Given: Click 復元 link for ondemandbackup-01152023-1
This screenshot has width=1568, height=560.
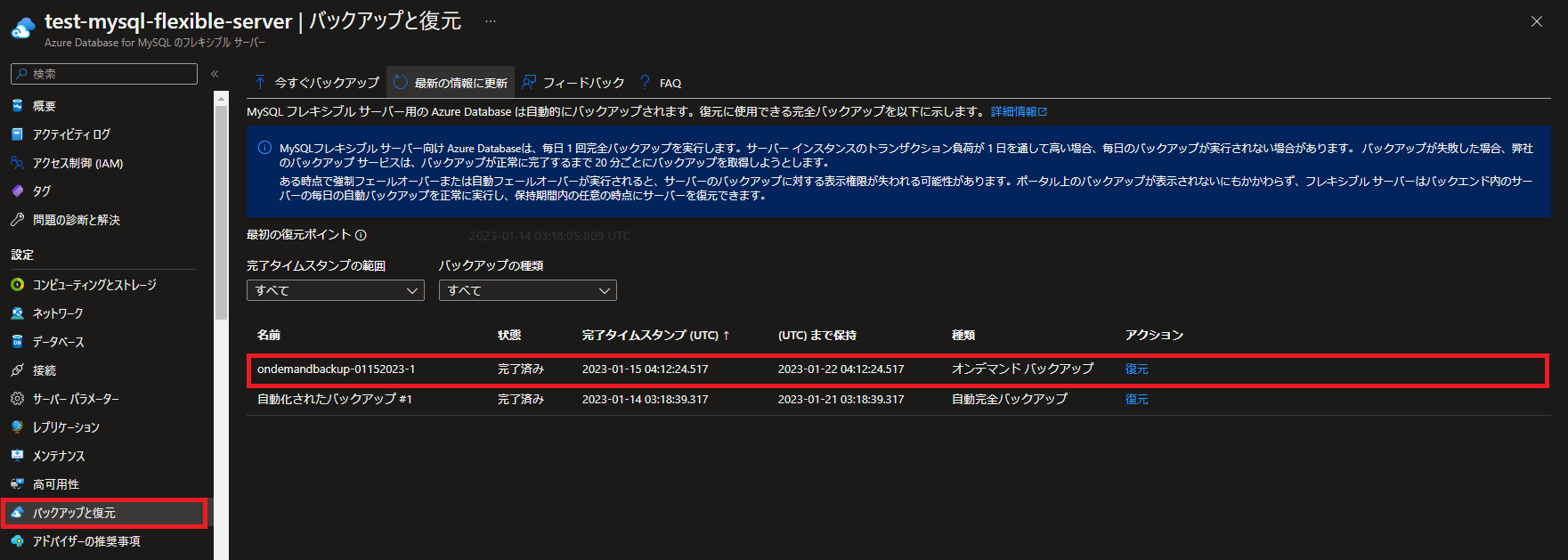Looking at the screenshot, I should [1136, 369].
